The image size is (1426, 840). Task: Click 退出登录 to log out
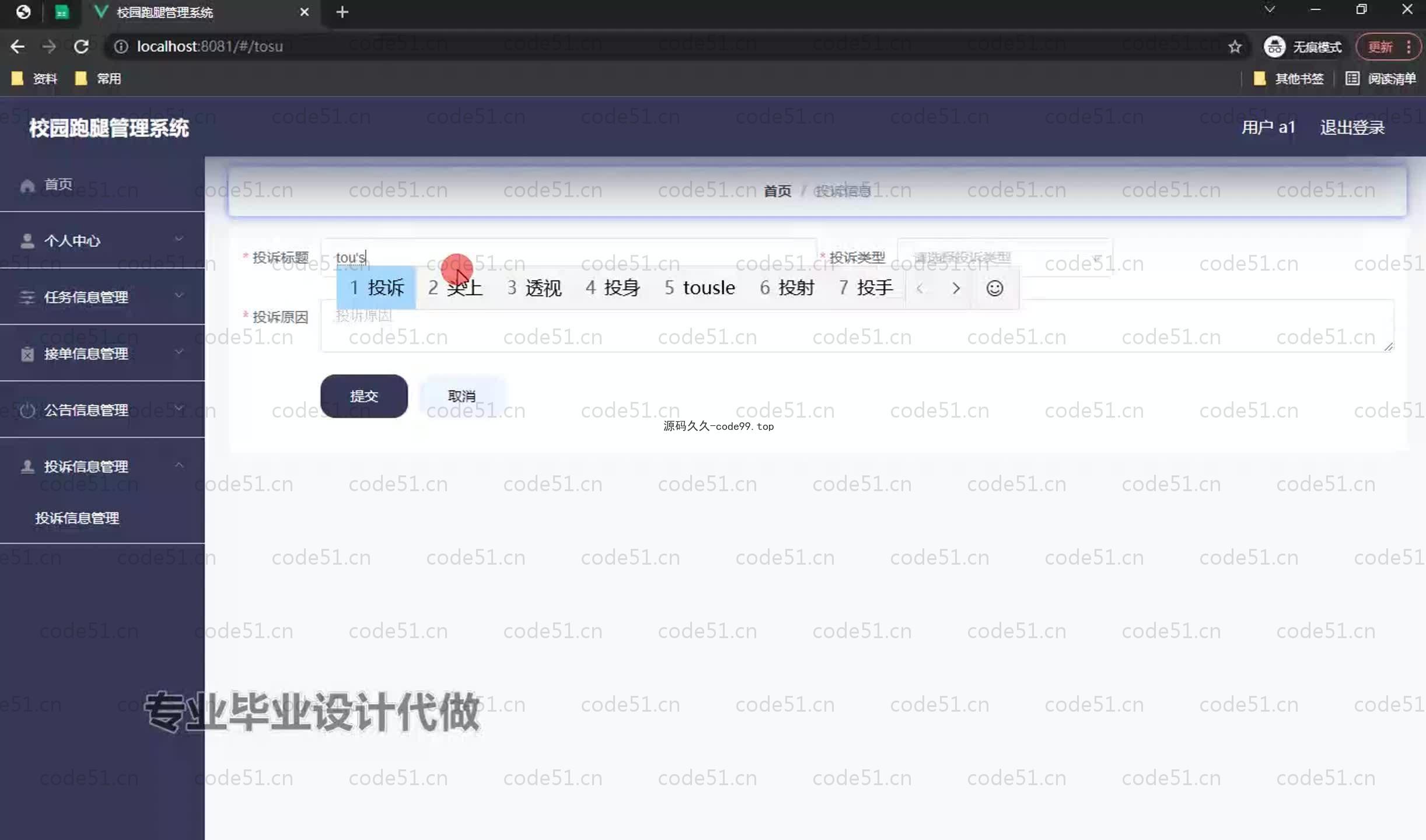coord(1351,127)
